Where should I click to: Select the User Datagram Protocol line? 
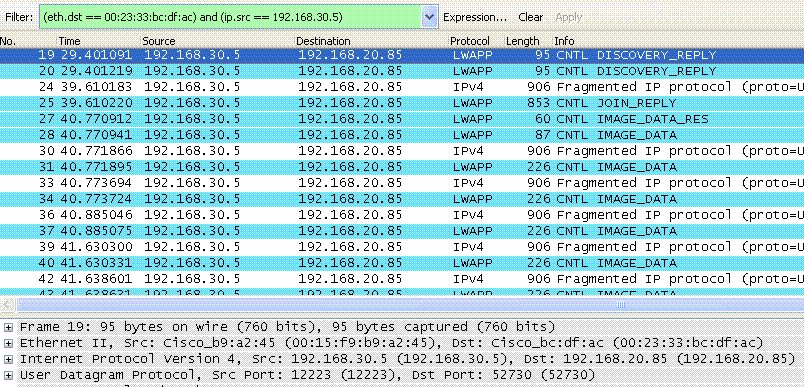click(308, 375)
